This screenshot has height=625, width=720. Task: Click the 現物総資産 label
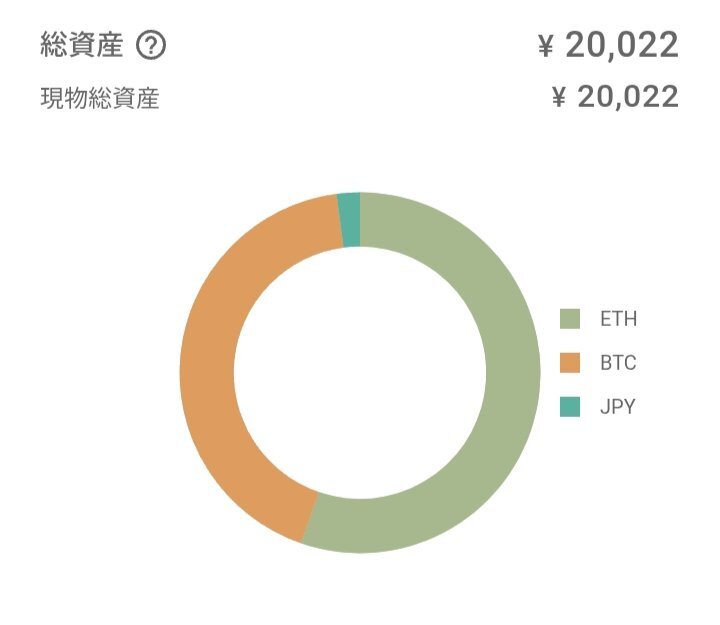[x=99, y=98]
